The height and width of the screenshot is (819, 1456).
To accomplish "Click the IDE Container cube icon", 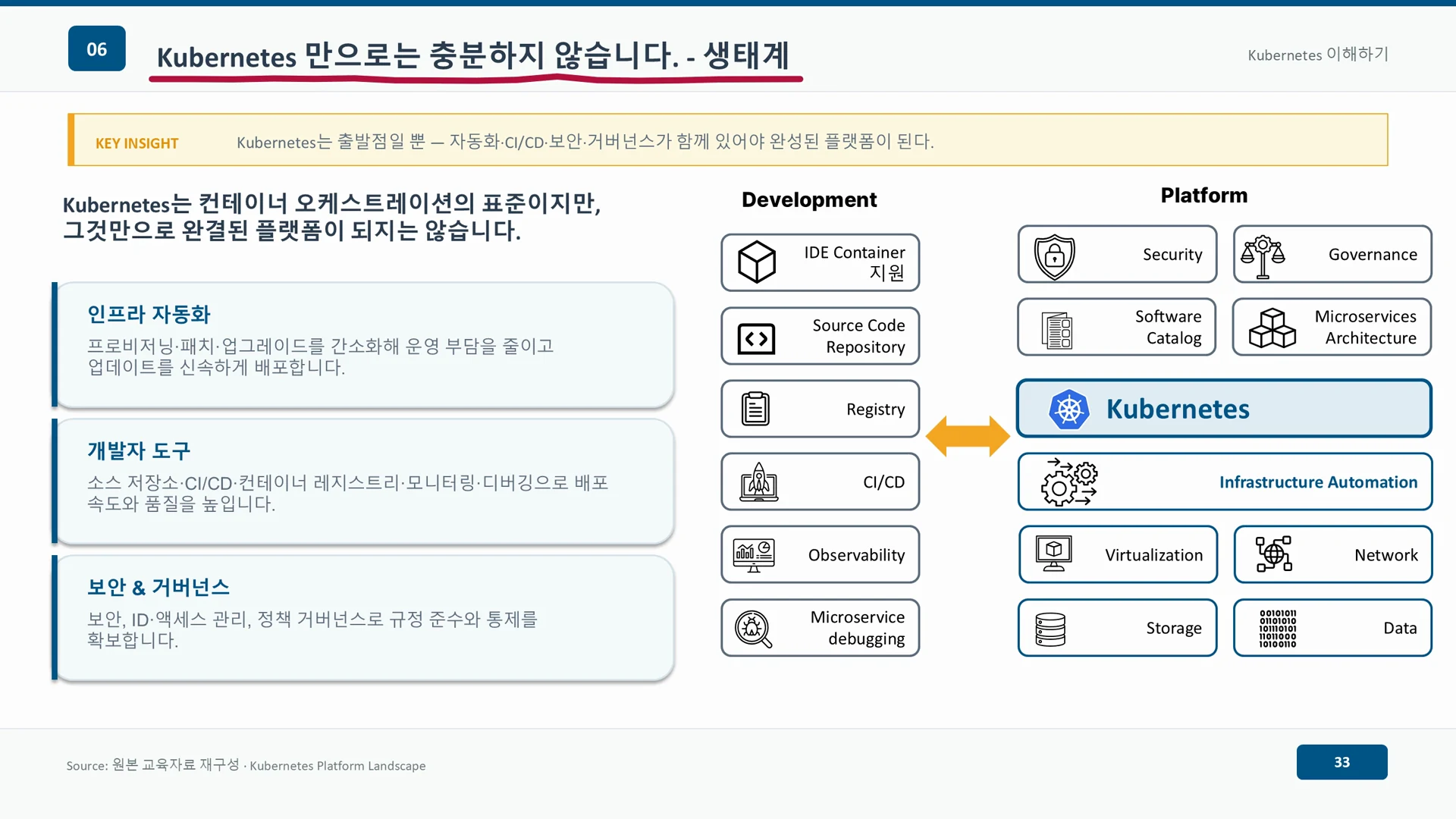I will point(757,262).
